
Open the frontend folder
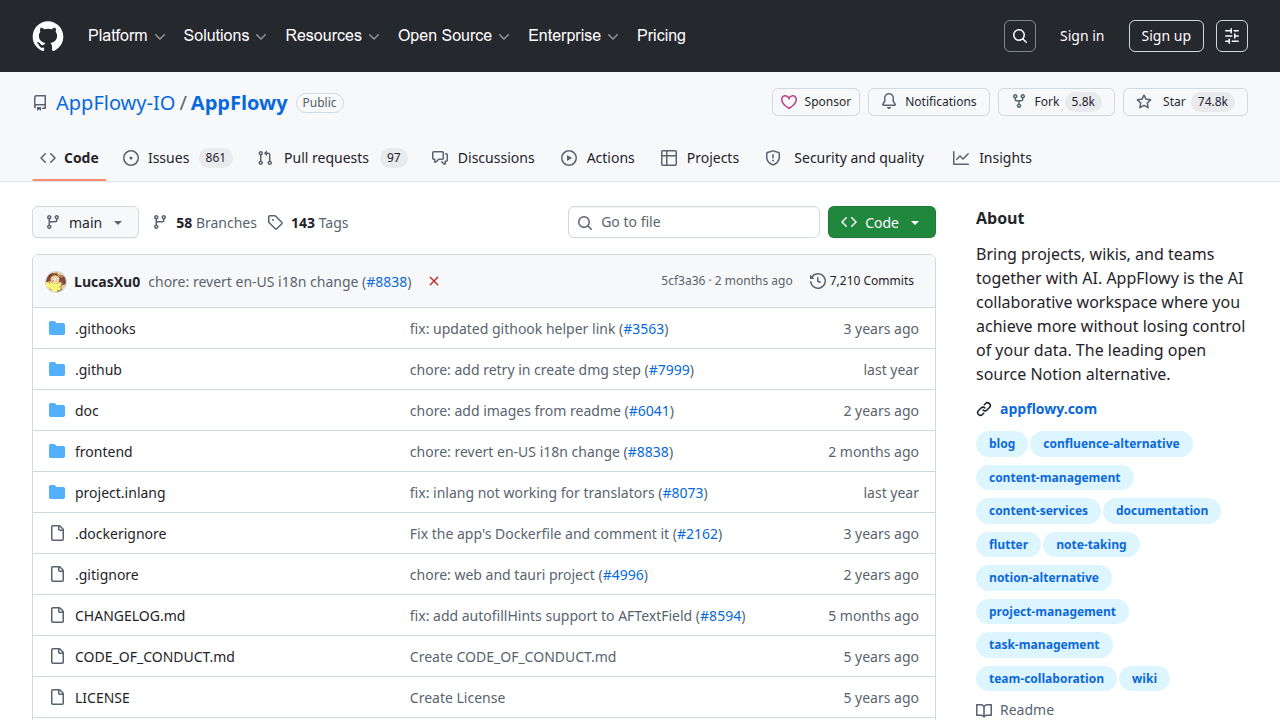(103, 452)
